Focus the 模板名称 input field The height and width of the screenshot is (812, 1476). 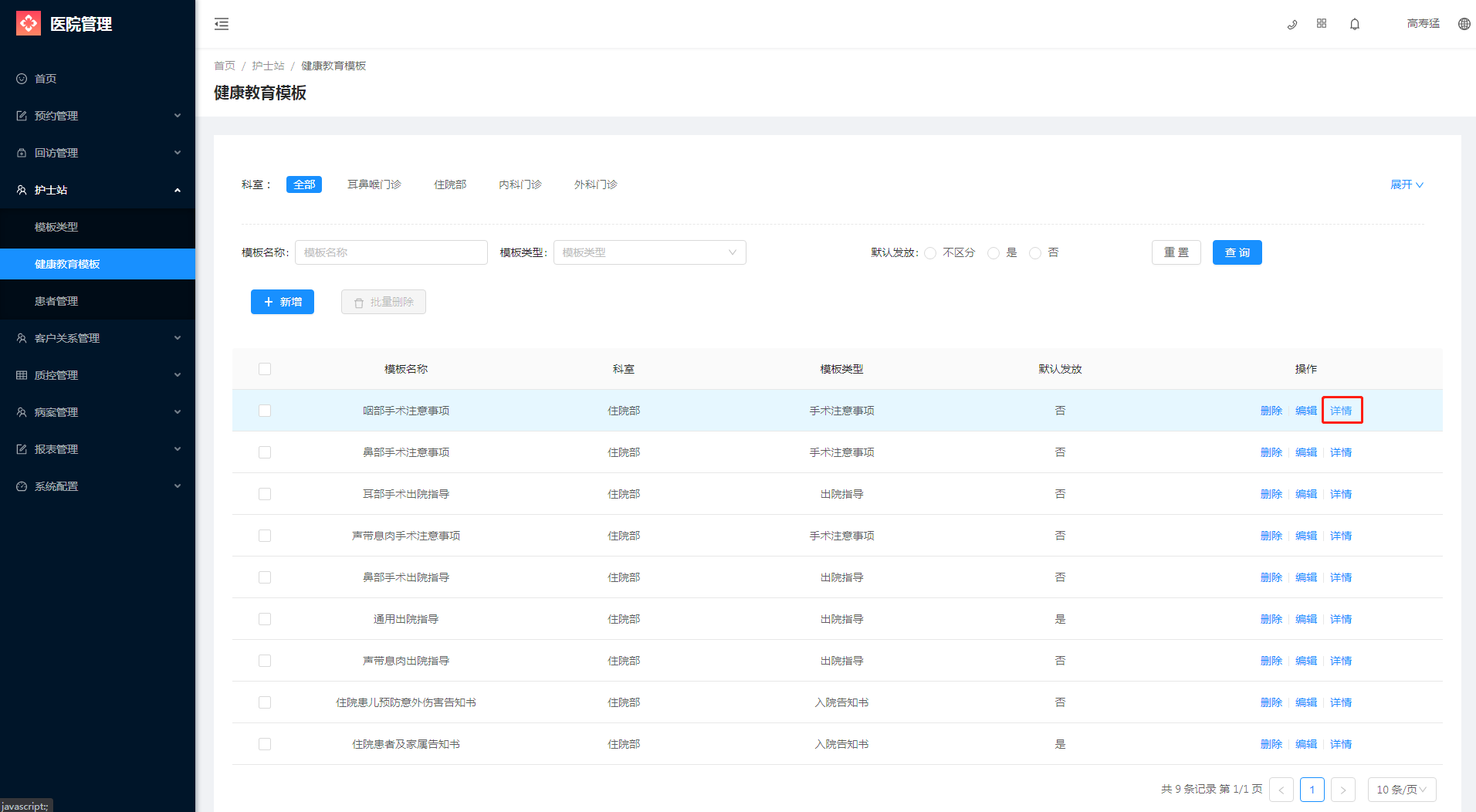[x=391, y=252]
